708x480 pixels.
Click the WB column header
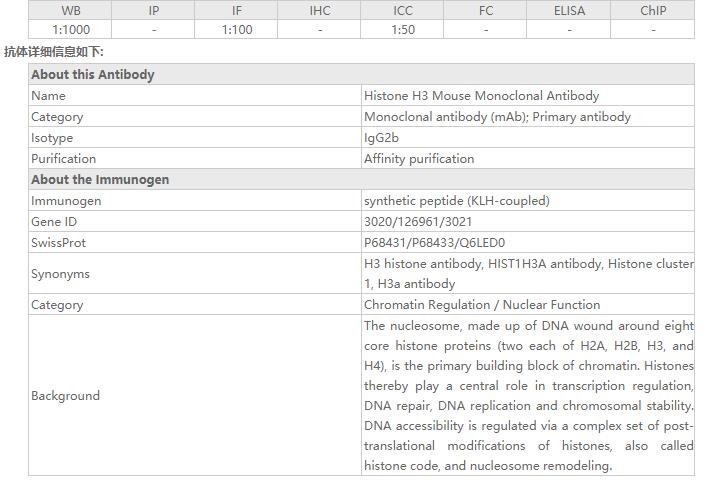(70, 11)
